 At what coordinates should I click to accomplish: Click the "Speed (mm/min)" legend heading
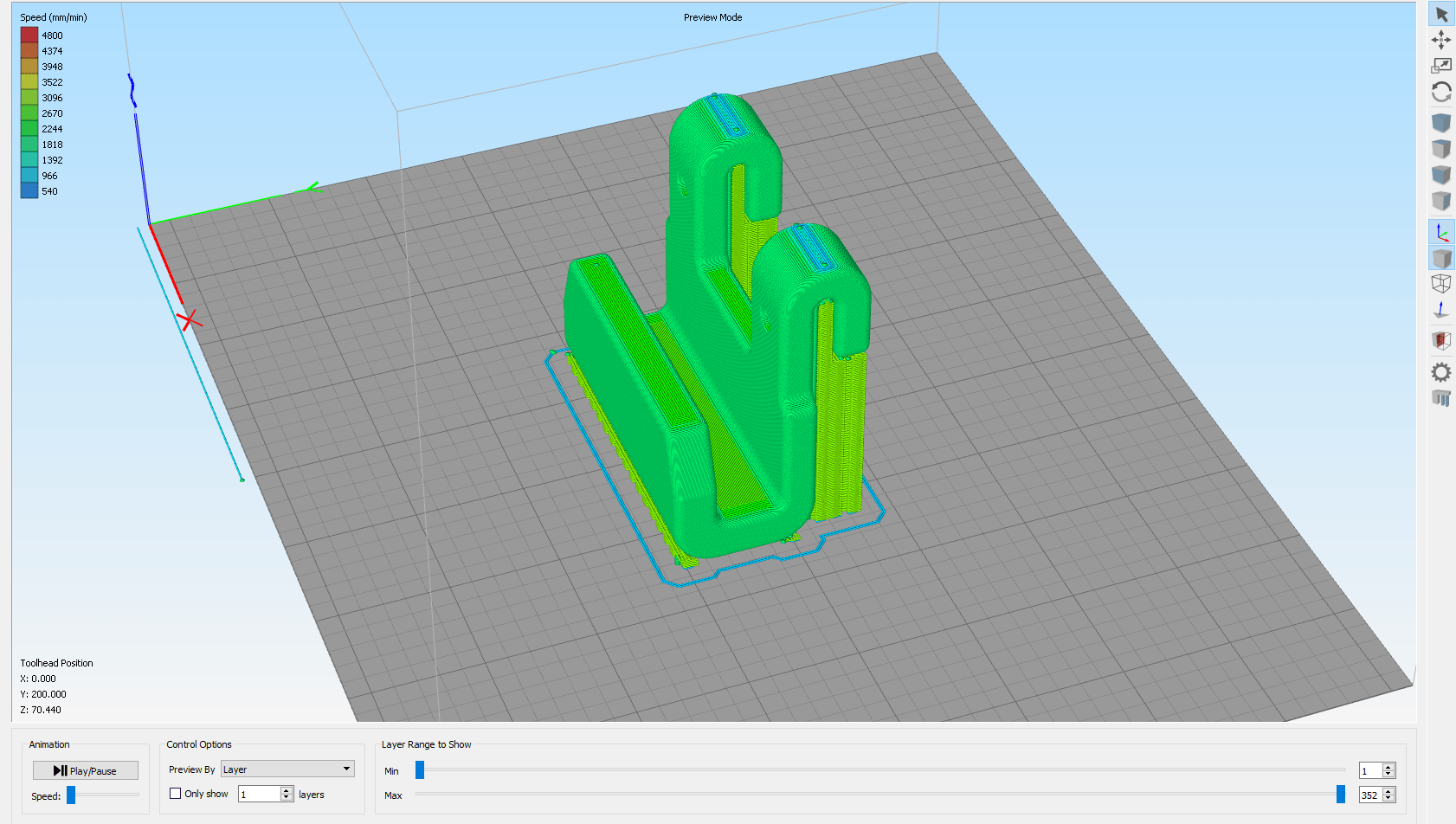point(54,17)
